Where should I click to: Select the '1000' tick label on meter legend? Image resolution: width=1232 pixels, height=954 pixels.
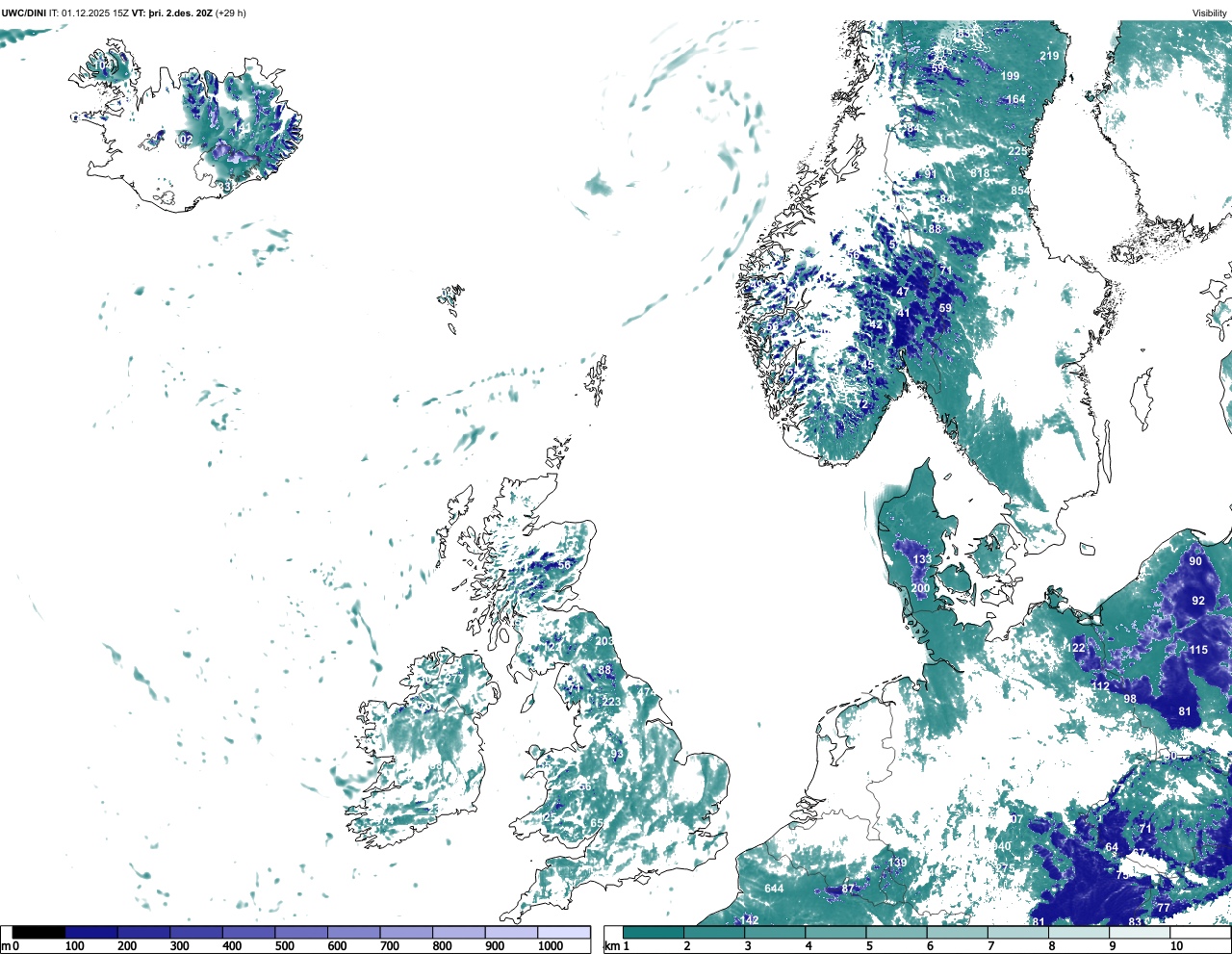[551, 946]
